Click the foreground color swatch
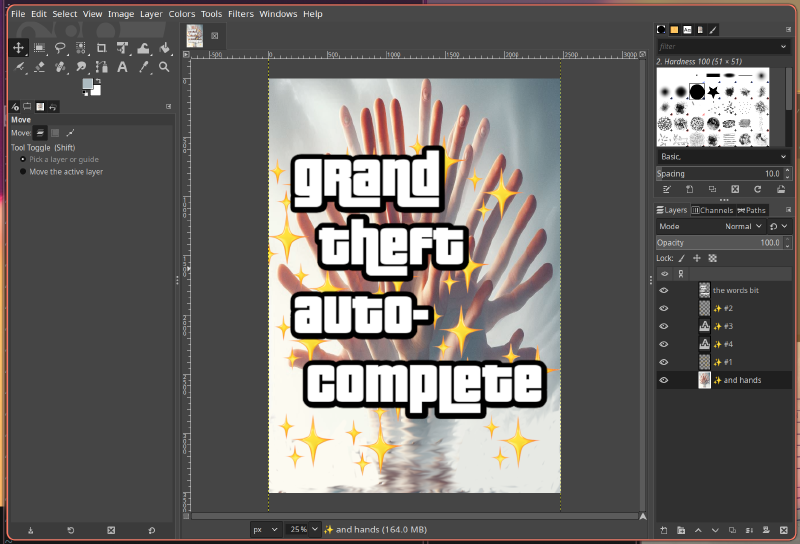The image size is (800, 544). (89, 84)
